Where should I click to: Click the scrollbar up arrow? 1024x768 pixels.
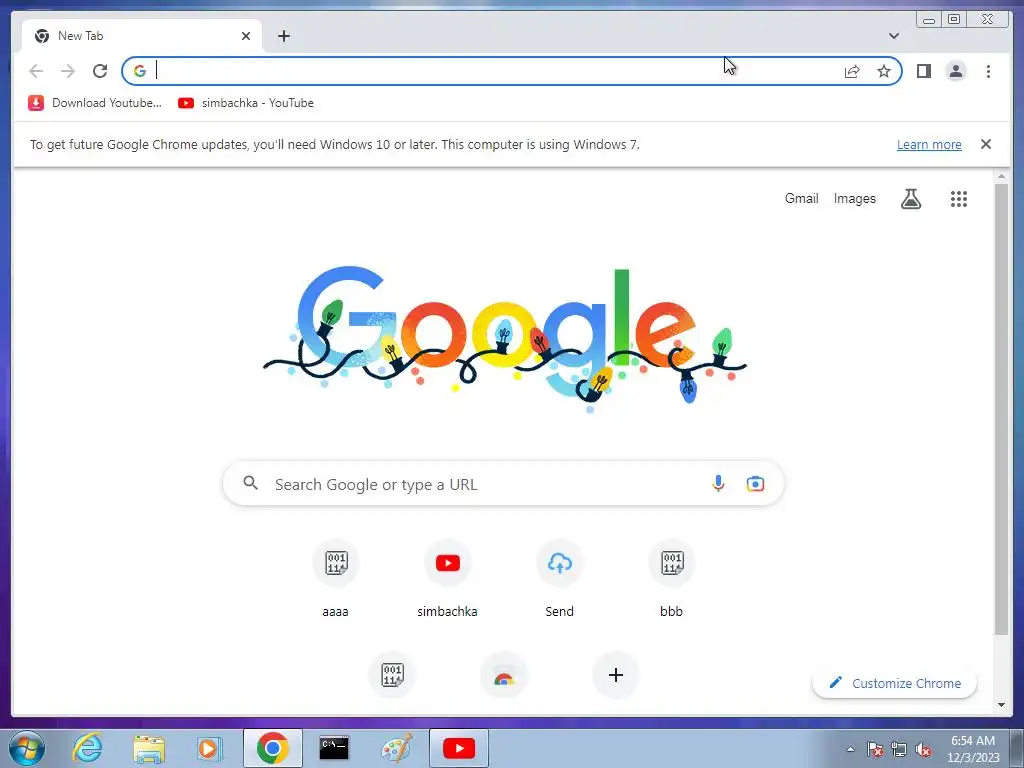click(1001, 176)
